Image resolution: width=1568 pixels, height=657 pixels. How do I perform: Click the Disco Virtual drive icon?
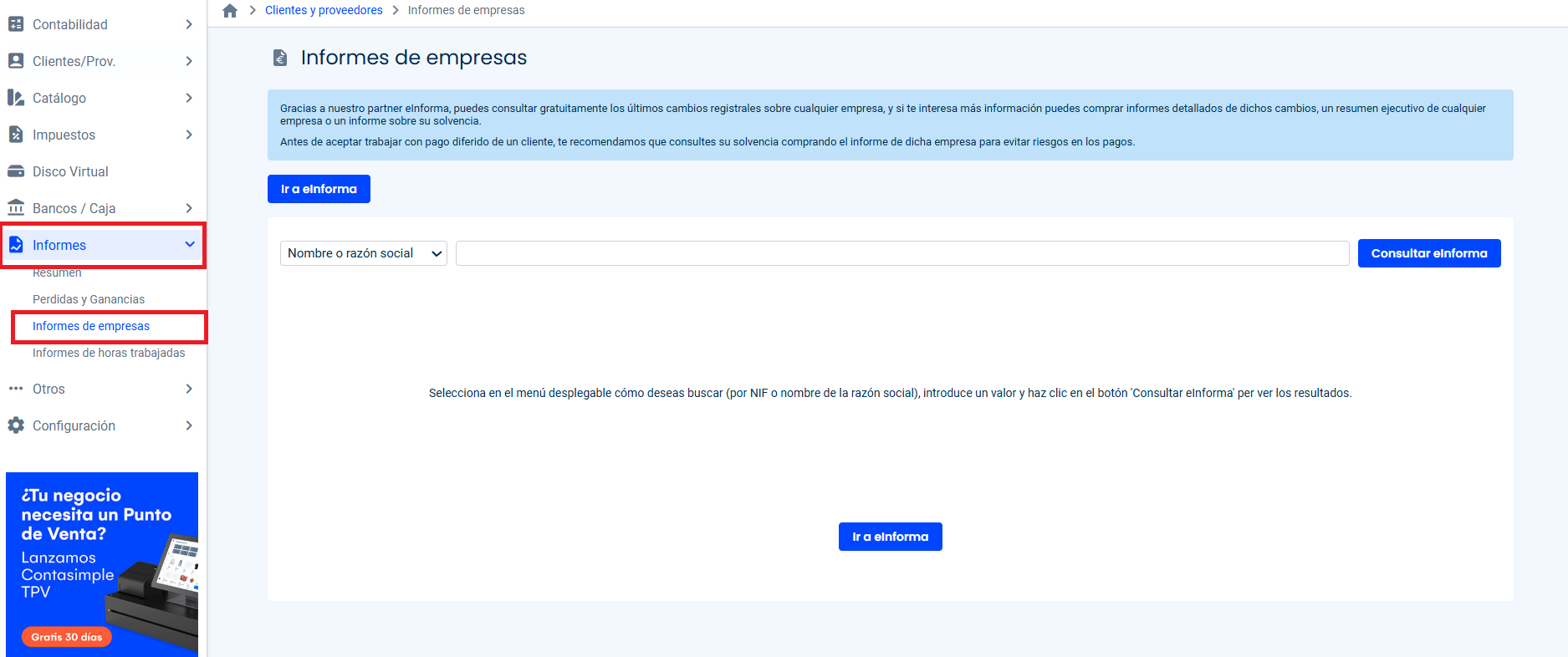[16, 171]
